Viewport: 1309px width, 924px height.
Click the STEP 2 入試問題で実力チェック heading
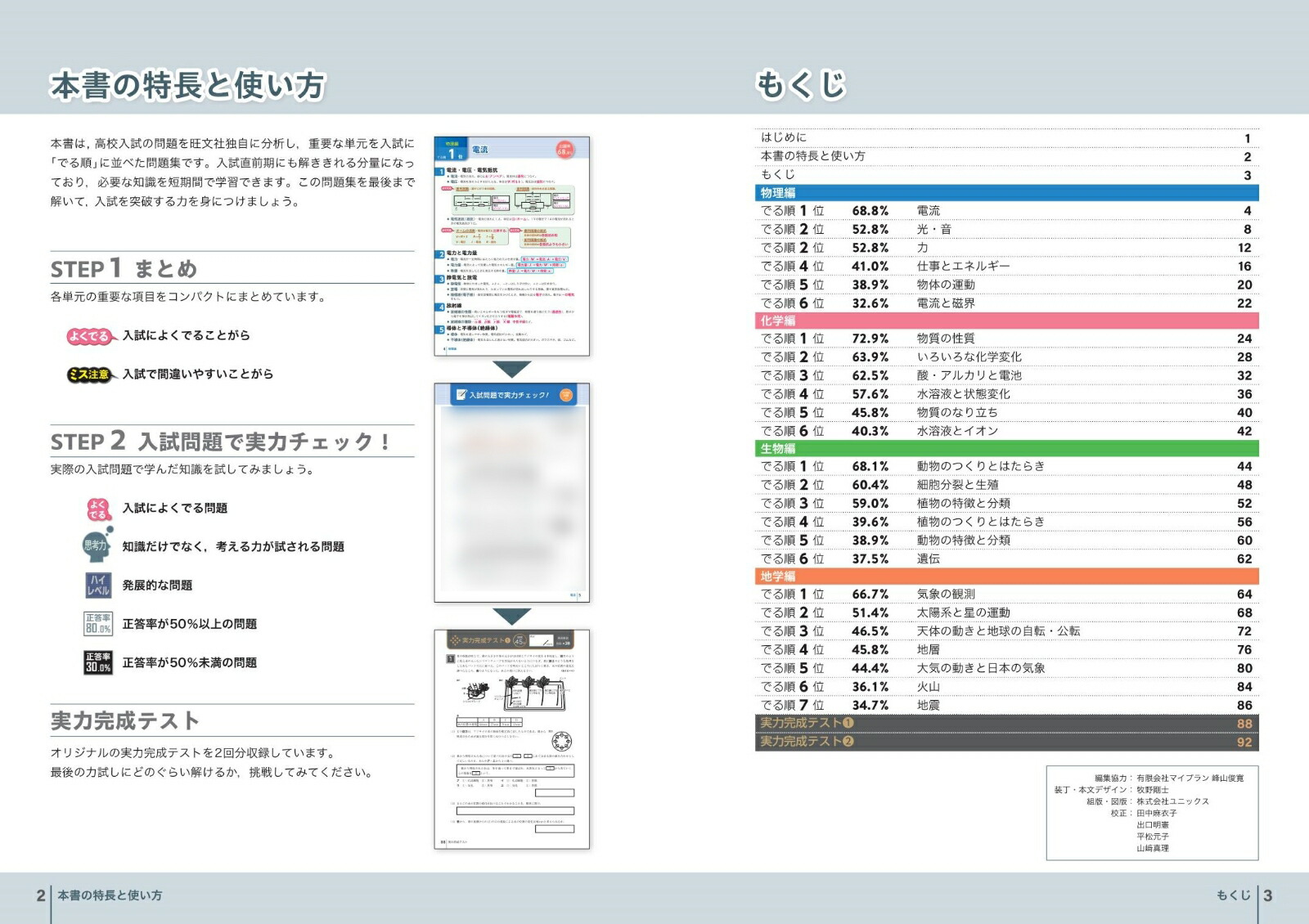[x=220, y=442]
